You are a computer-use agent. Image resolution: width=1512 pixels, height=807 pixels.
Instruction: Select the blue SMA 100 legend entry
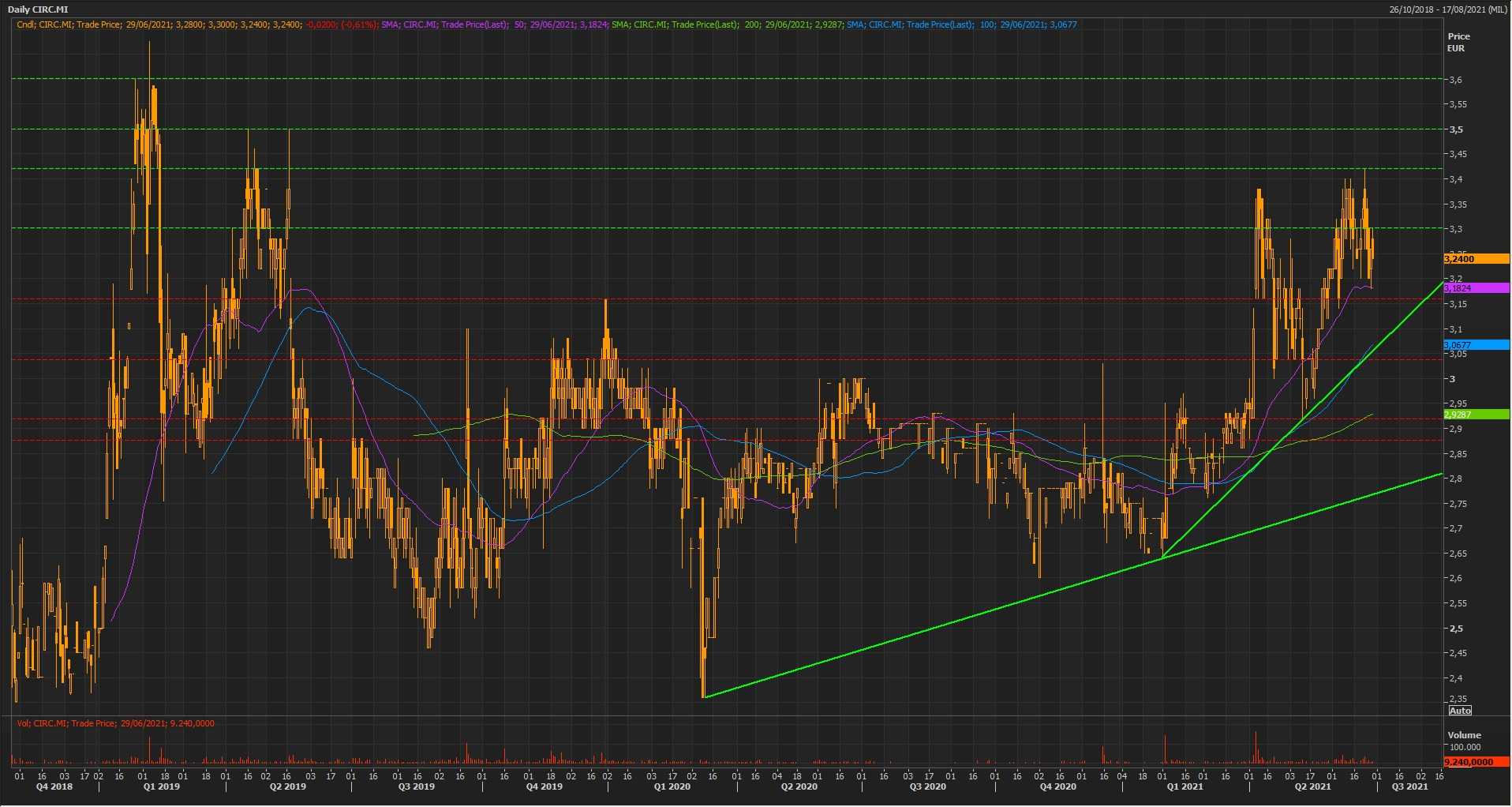961,24
